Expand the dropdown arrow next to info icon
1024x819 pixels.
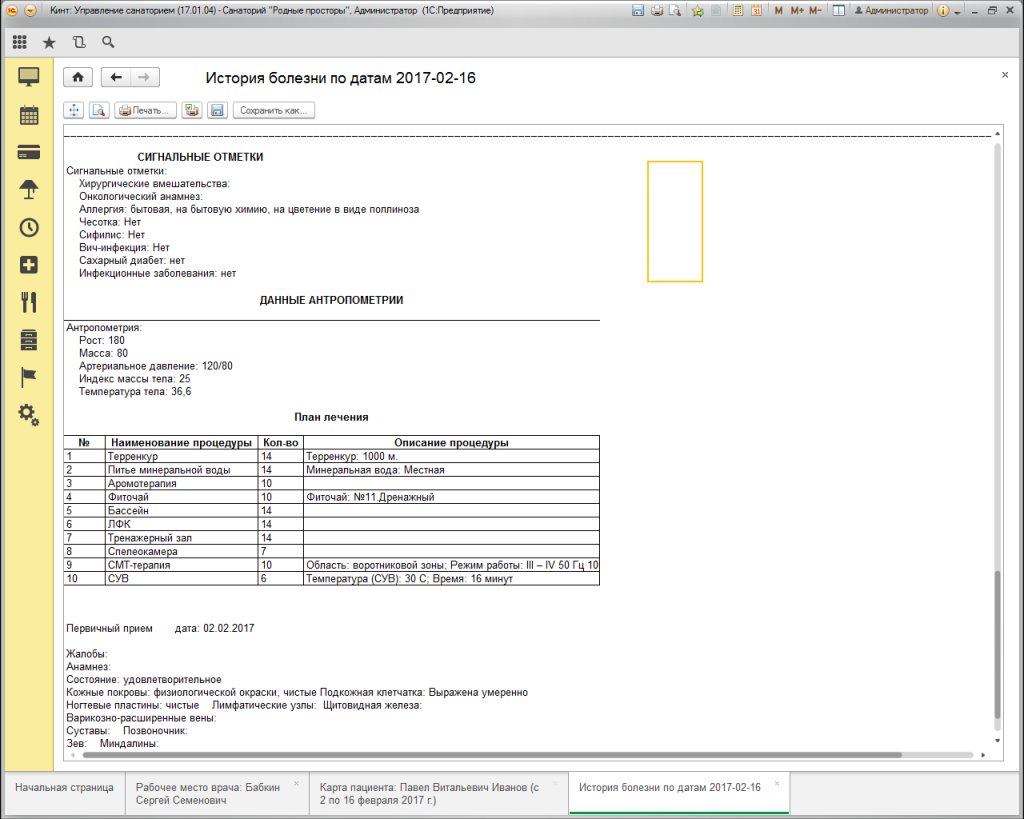pos(958,10)
